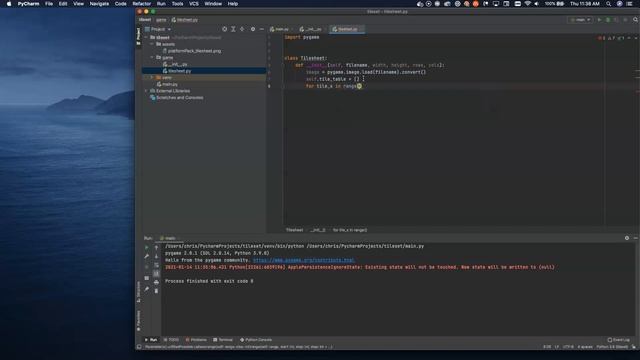The height and width of the screenshot is (360, 640).
Task: Open 4 spaces indent selector
Action: pos(585,347)
